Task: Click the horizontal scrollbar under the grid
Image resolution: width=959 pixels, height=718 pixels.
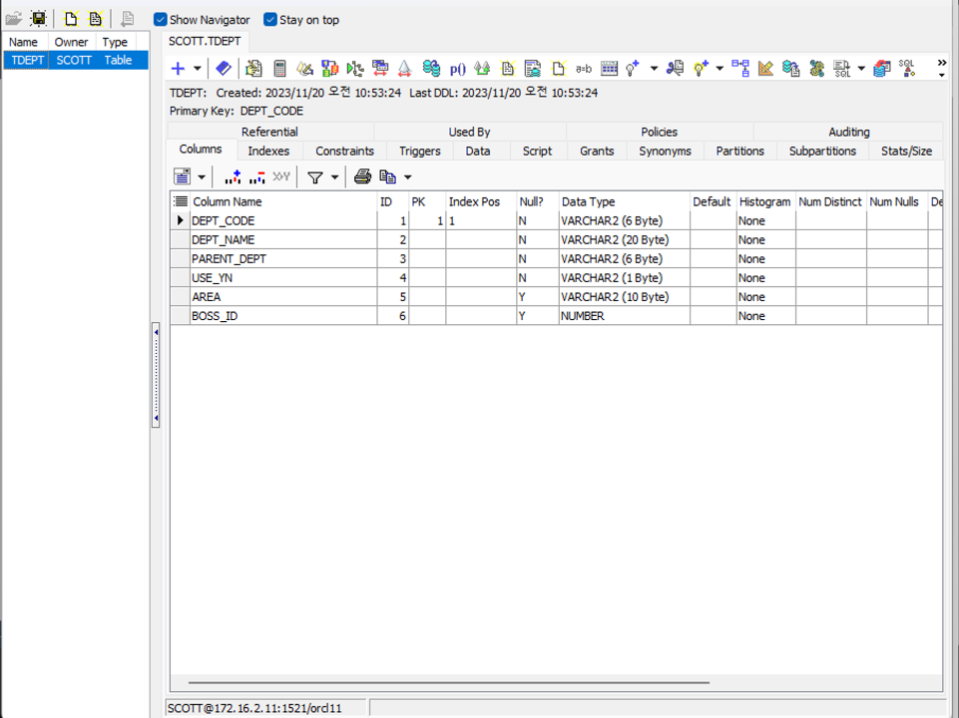Action: pos(449,682)
